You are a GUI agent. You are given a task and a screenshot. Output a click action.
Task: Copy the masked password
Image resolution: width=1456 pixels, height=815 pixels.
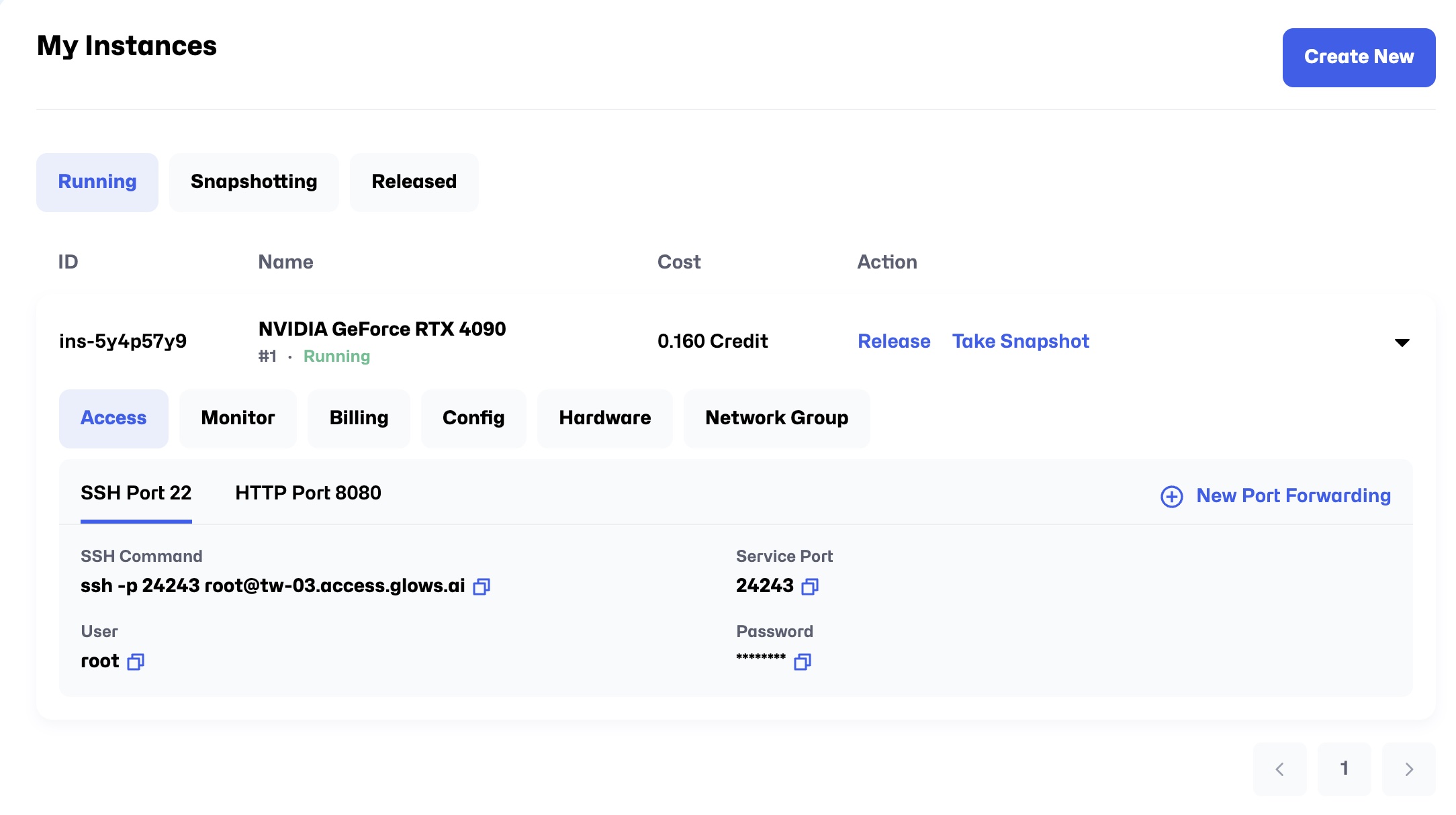pos(803,662)
